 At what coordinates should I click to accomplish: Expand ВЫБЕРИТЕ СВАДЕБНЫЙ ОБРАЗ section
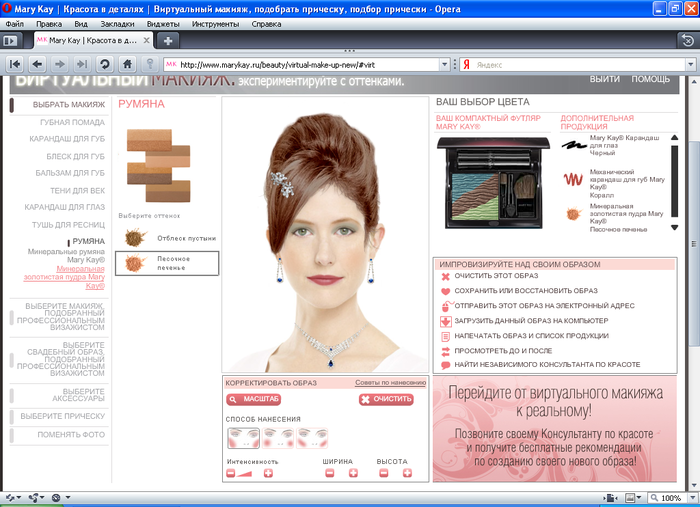click(59, 359)
